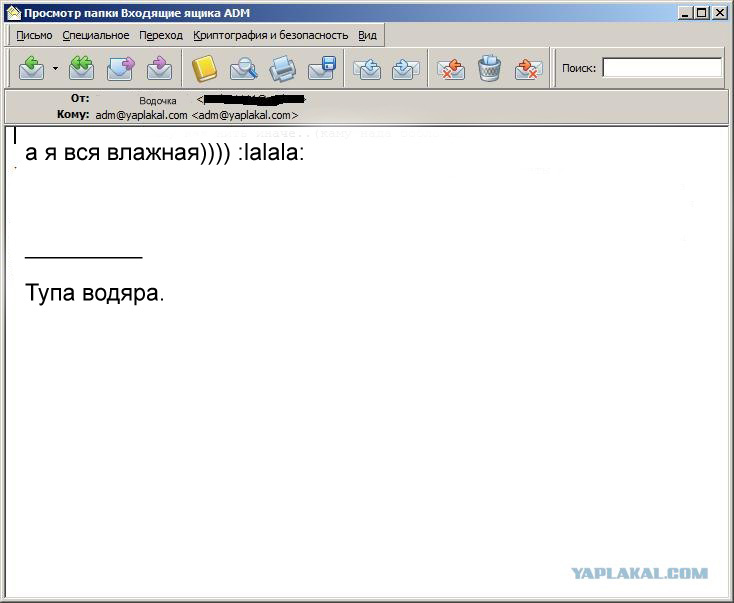This screenshot has height=603, width=734.
Task: Click the trash bin delete icon
Action: click(490, 68)
